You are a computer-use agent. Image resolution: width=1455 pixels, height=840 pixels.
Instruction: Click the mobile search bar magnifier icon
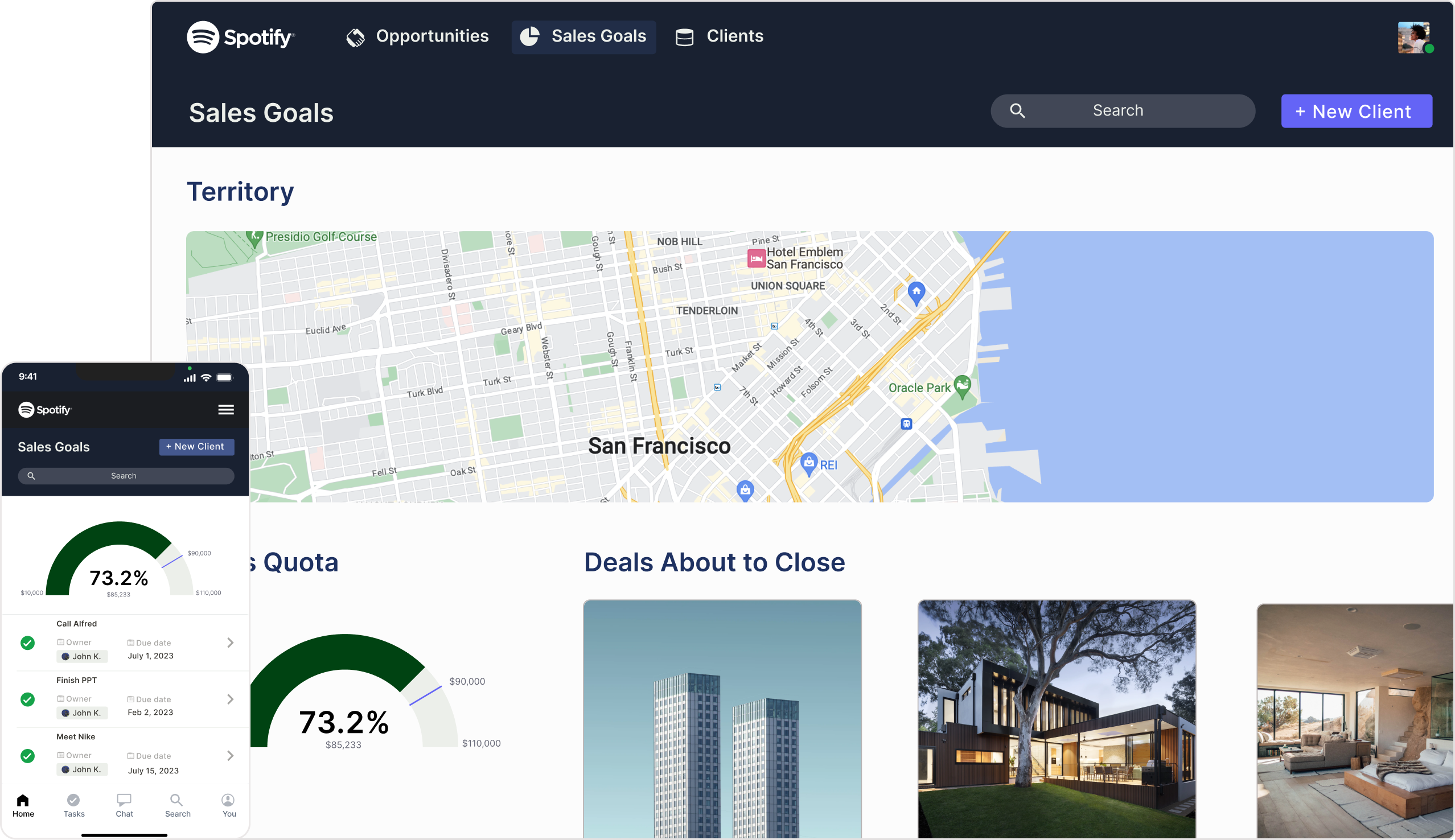(x=31, y=476)
